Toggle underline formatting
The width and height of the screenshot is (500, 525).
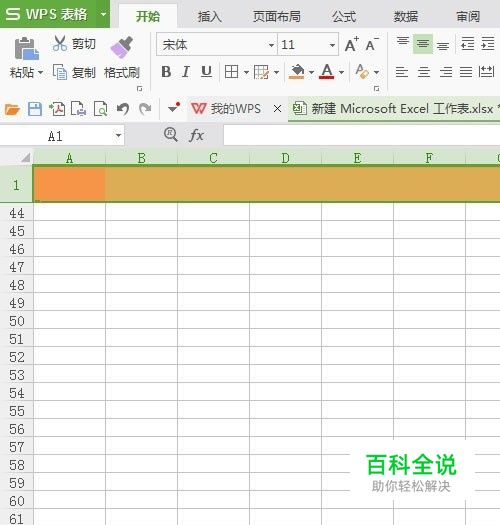pos(206,72)
